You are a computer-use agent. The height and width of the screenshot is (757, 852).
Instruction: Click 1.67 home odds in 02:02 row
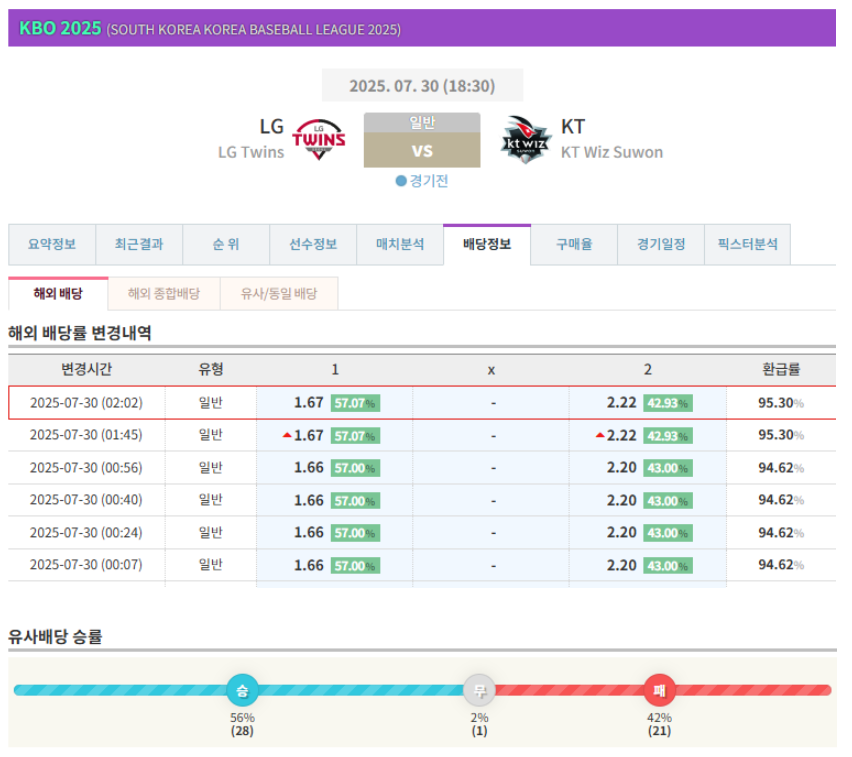pyautogui.click(x=309, y=403)
